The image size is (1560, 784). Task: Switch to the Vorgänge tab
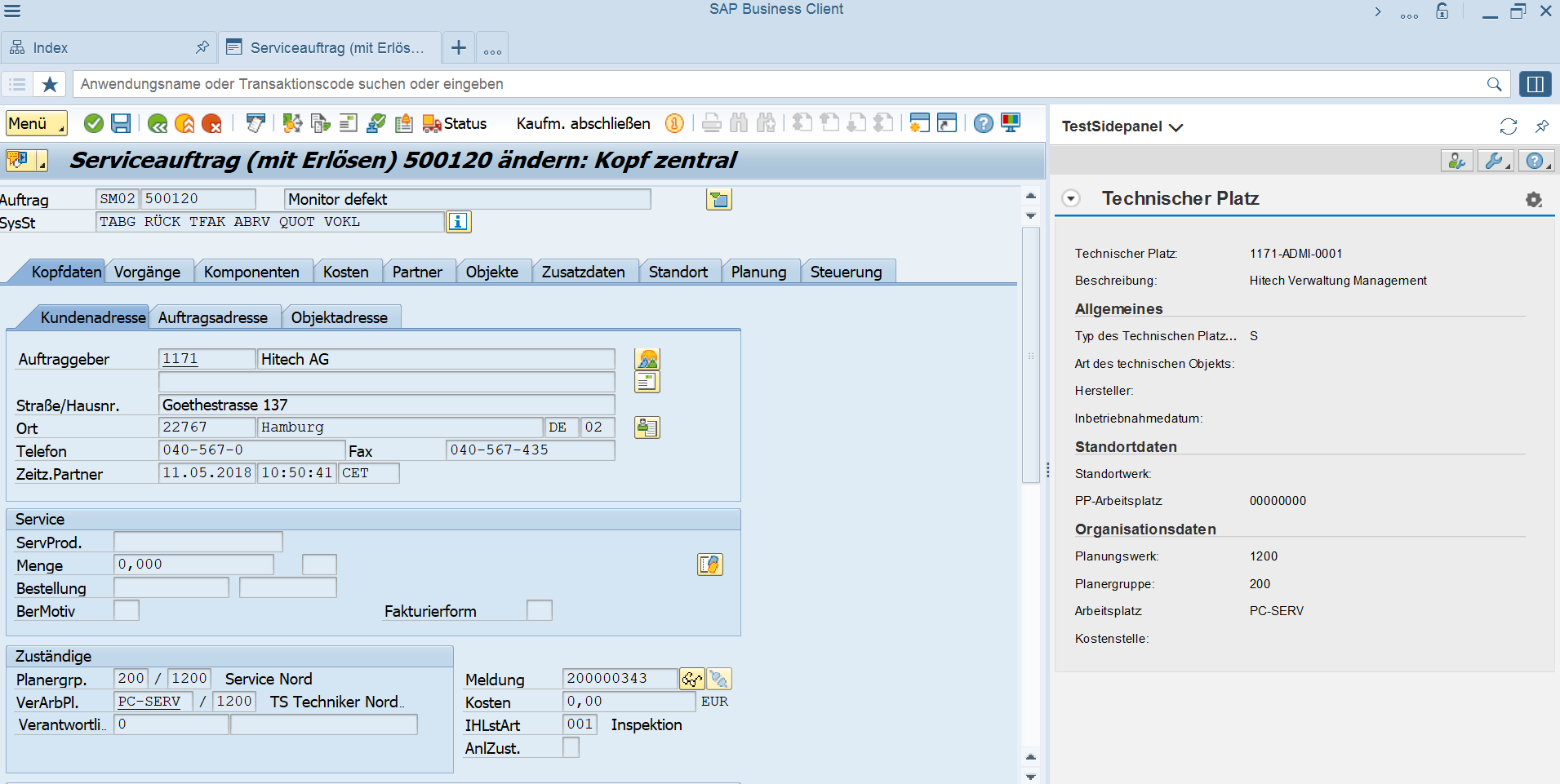click(x=147, y=272)
